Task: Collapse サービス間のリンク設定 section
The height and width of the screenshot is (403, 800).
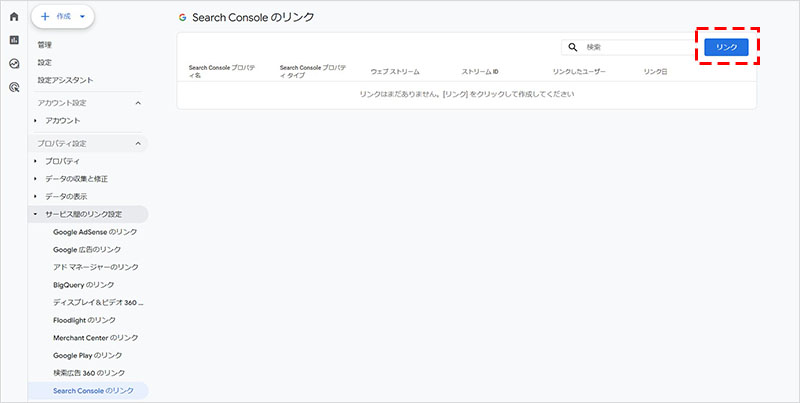Action: pos(36,214)
